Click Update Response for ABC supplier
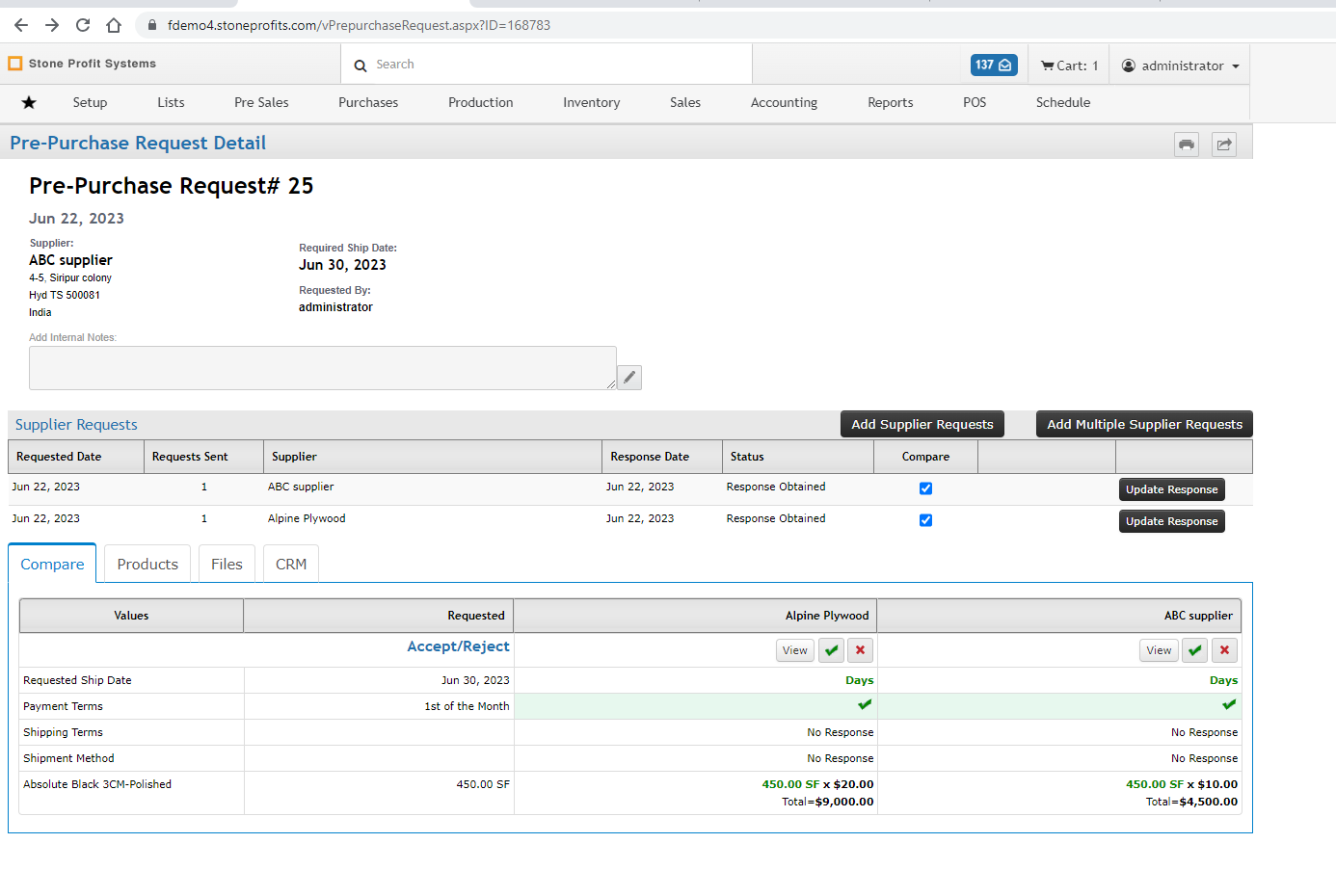The width and height of the screenshot is (1336, 896). [x=1172, y=489]
